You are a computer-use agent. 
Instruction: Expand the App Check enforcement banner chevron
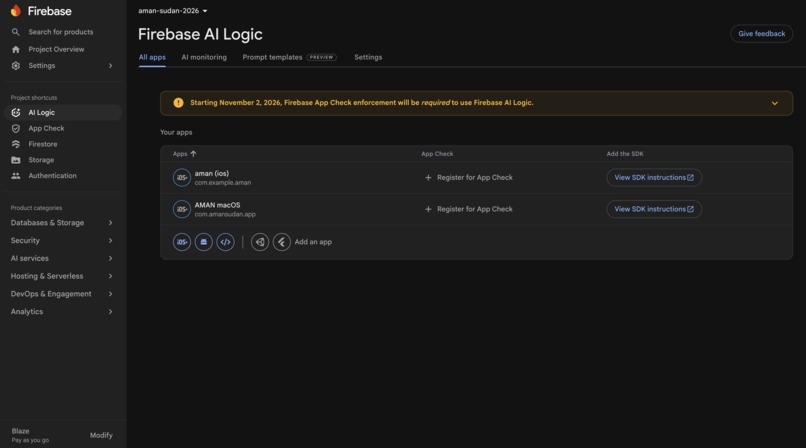775,103
